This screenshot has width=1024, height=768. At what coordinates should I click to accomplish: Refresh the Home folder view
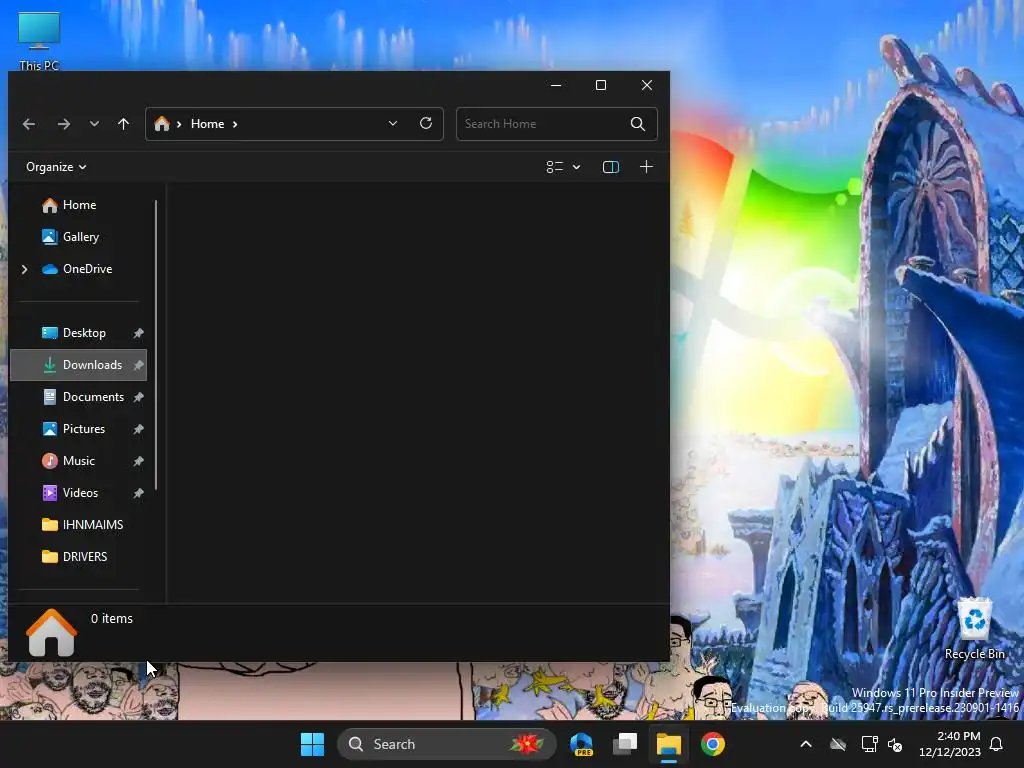tap(426, 123)
